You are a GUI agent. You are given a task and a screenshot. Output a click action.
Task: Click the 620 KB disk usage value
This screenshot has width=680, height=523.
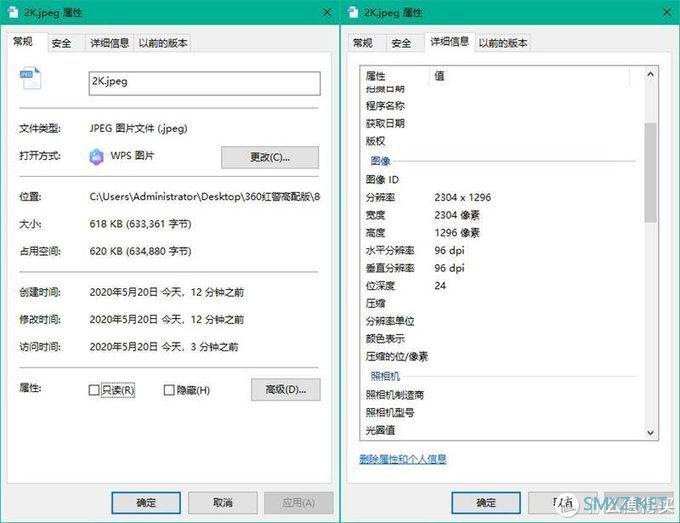point(140,251)
